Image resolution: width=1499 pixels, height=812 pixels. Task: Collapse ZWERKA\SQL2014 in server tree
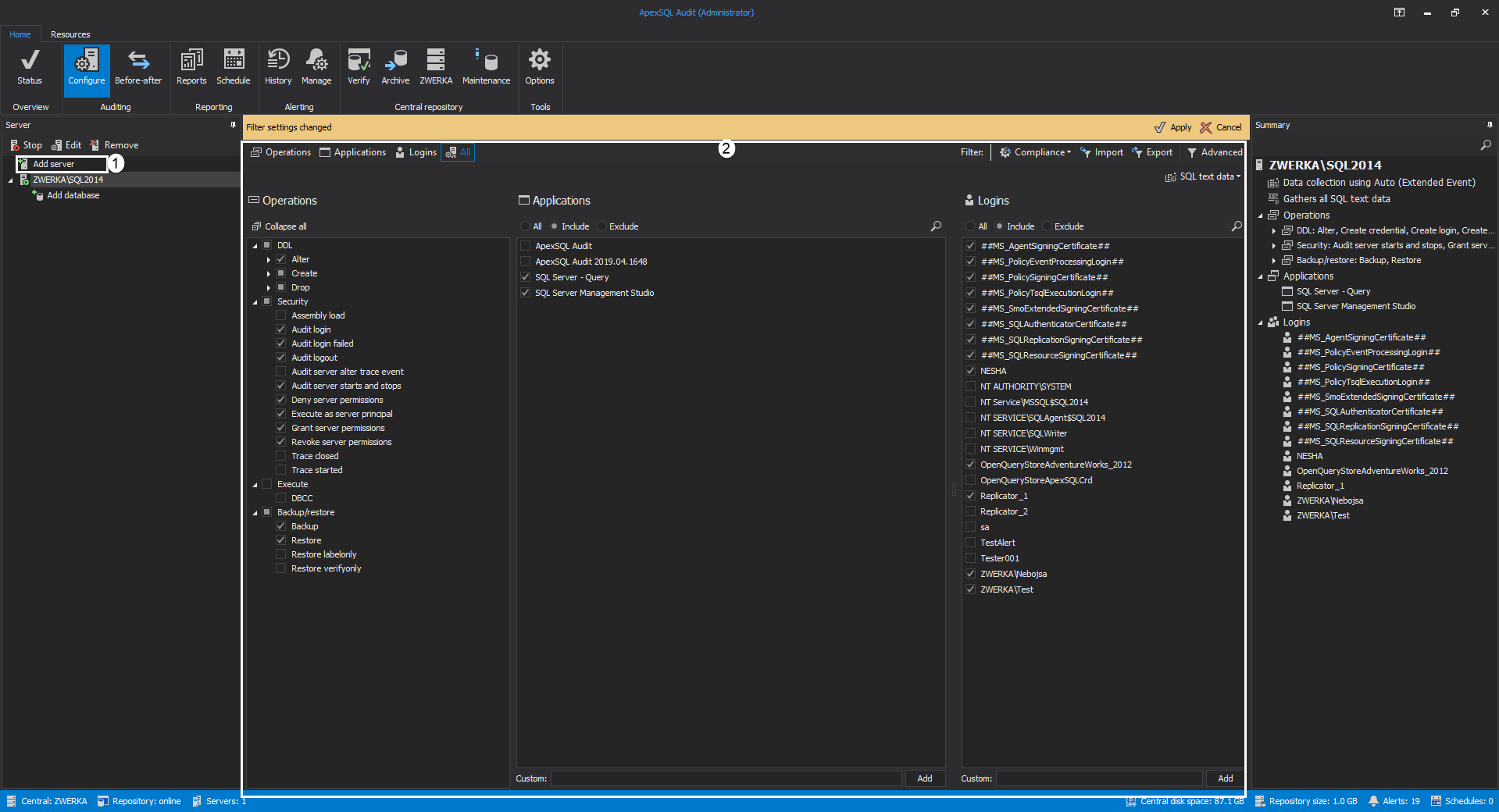11,180
